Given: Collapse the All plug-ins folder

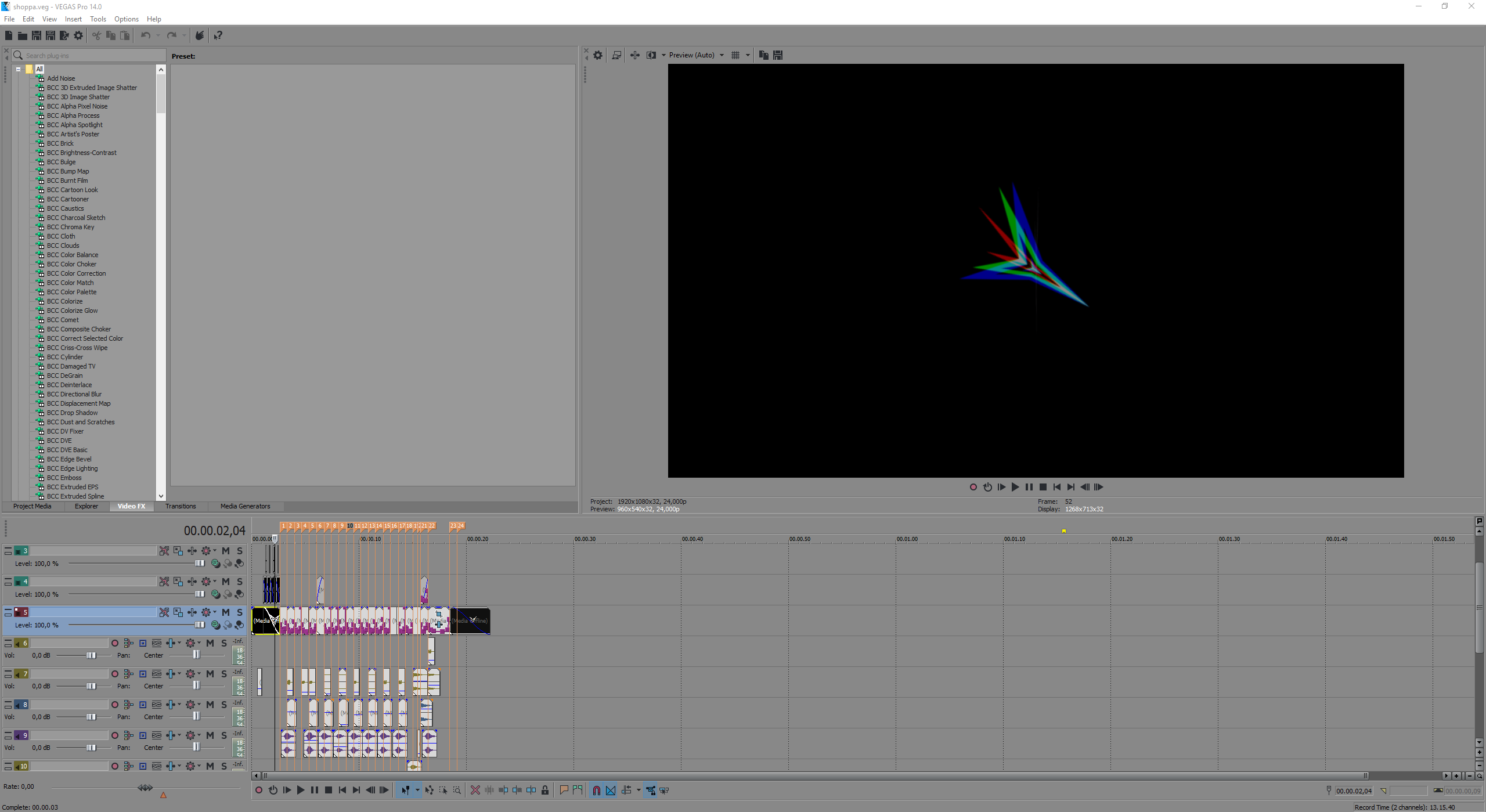Looking at the screenshot, I should coord(18,69).
